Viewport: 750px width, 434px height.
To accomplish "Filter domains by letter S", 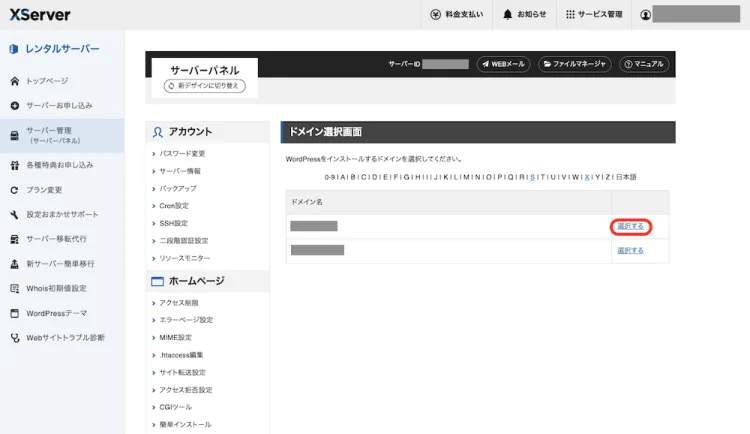I will (532, 177).
